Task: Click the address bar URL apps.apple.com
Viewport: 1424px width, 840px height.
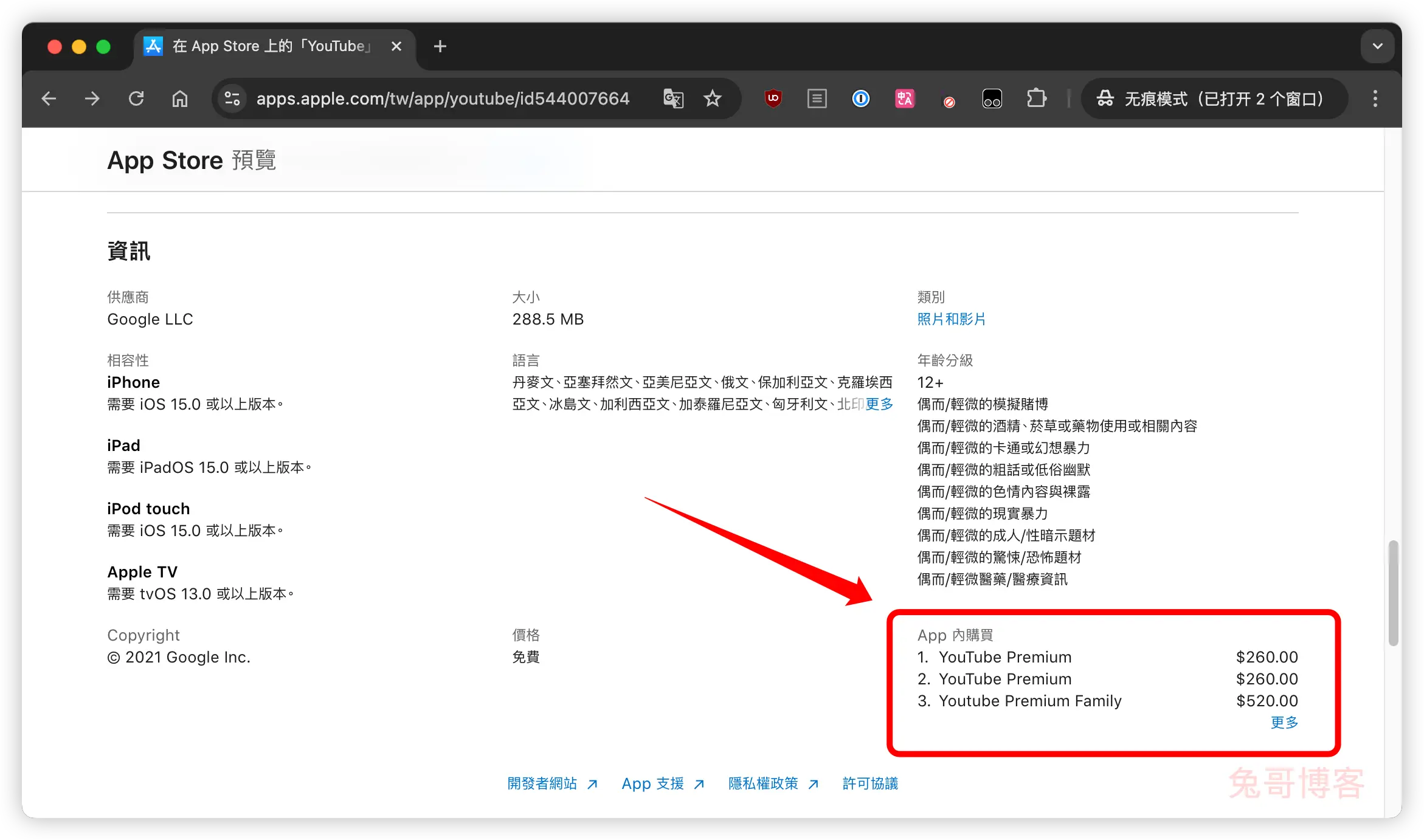Action: [x=443, y=98]
